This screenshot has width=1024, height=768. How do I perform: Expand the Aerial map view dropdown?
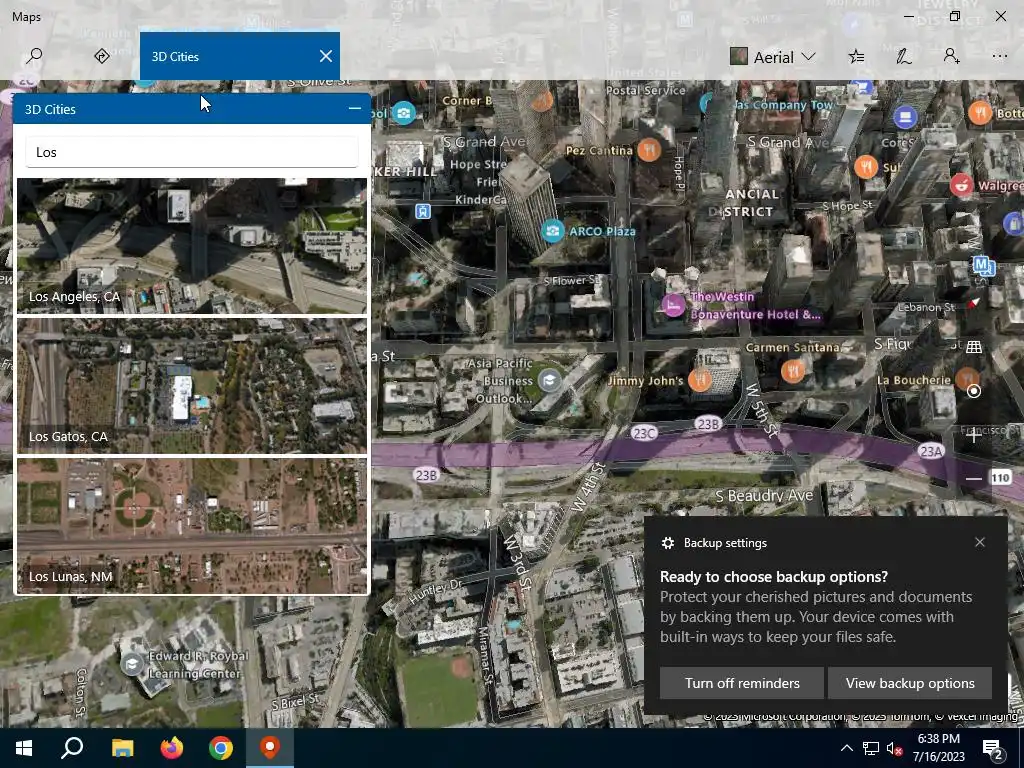click(x=773, y=57)
